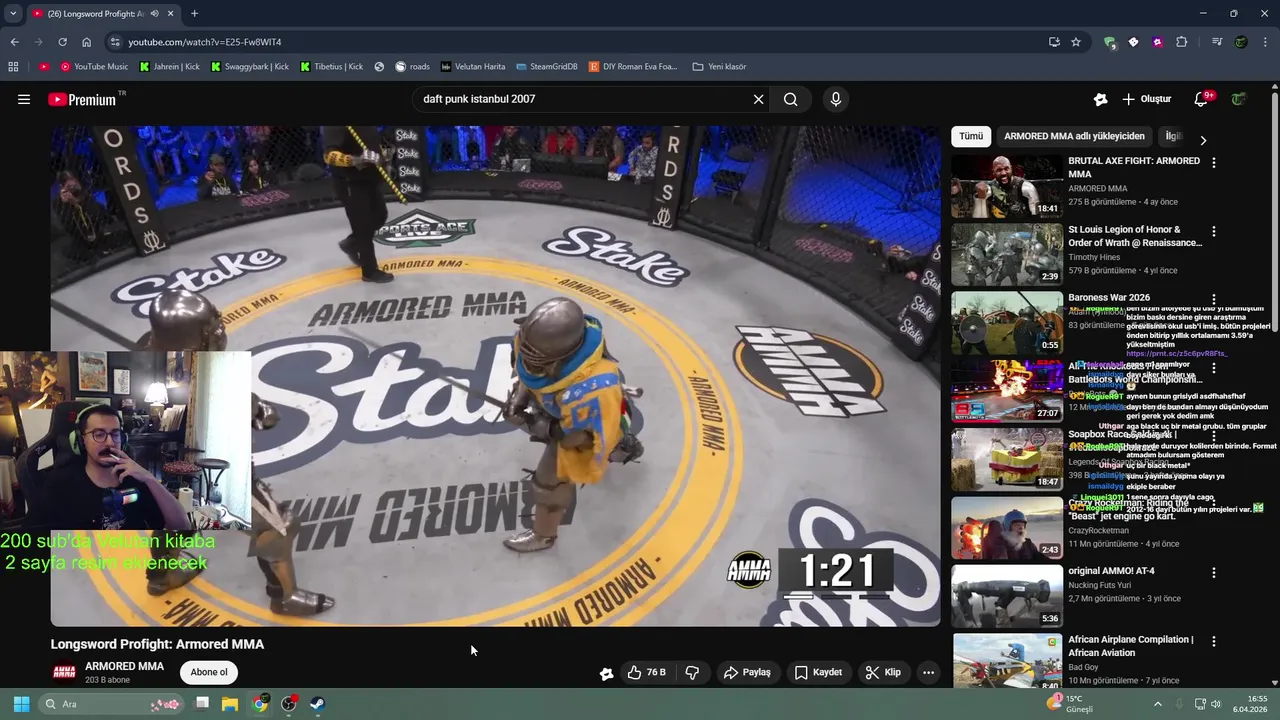Go back in browser history

point(14,42)
